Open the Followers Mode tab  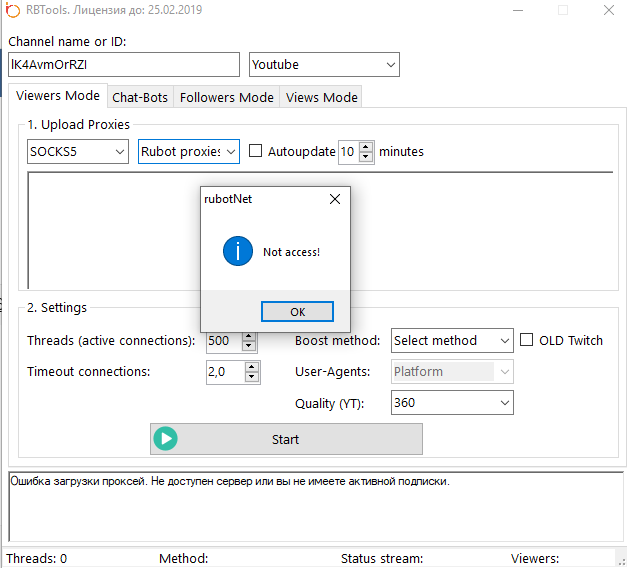pos(226,97)
